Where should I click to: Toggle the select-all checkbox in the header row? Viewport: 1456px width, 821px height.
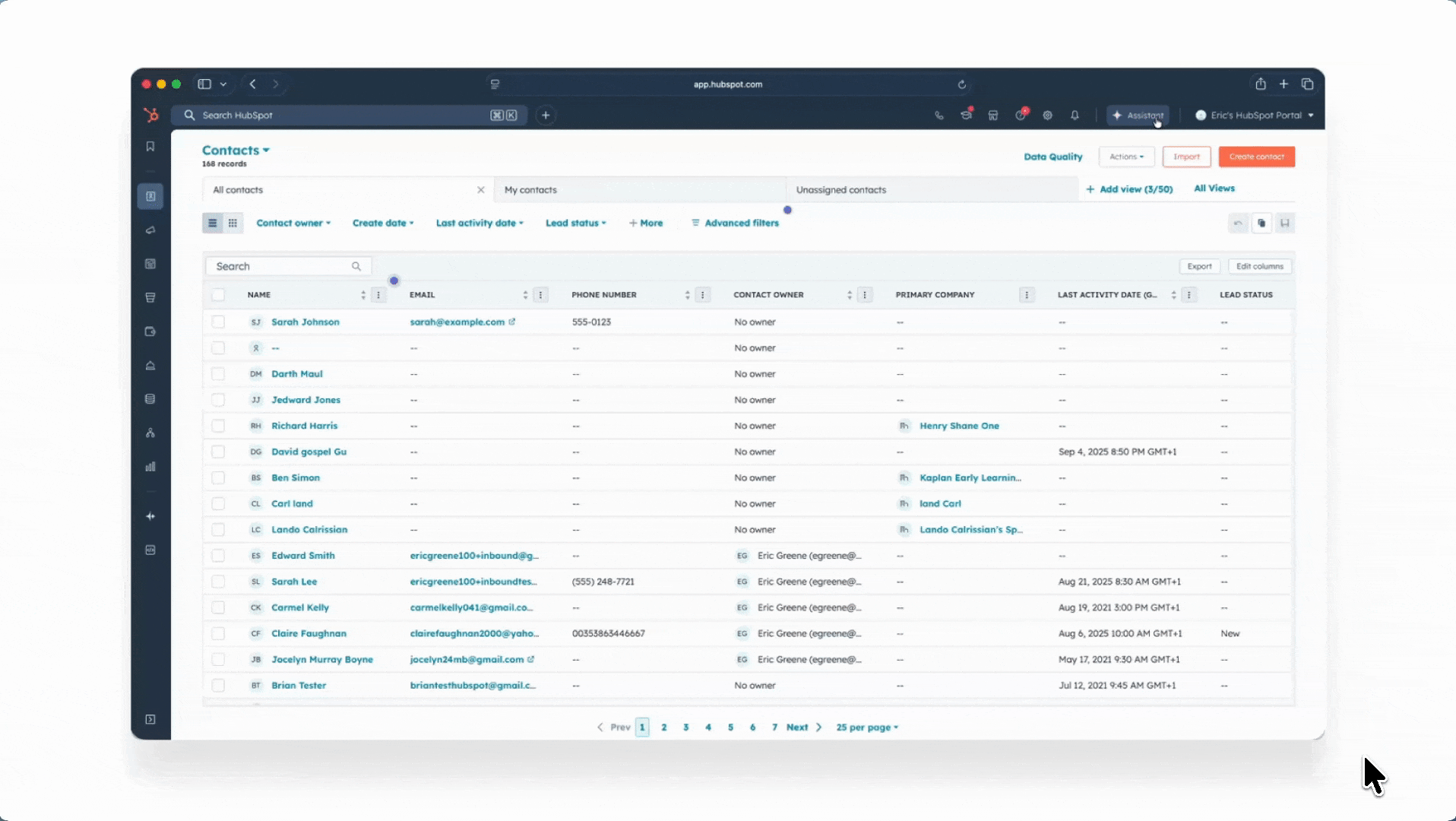click(218, 295)
